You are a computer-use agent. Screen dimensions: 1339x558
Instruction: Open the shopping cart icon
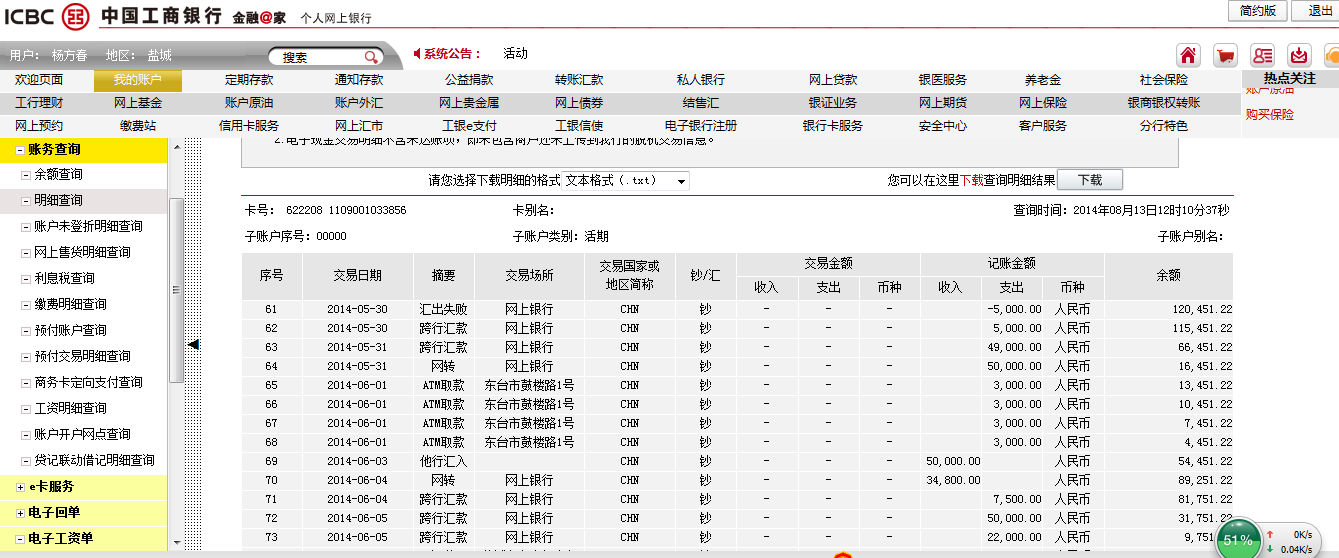1225,55
